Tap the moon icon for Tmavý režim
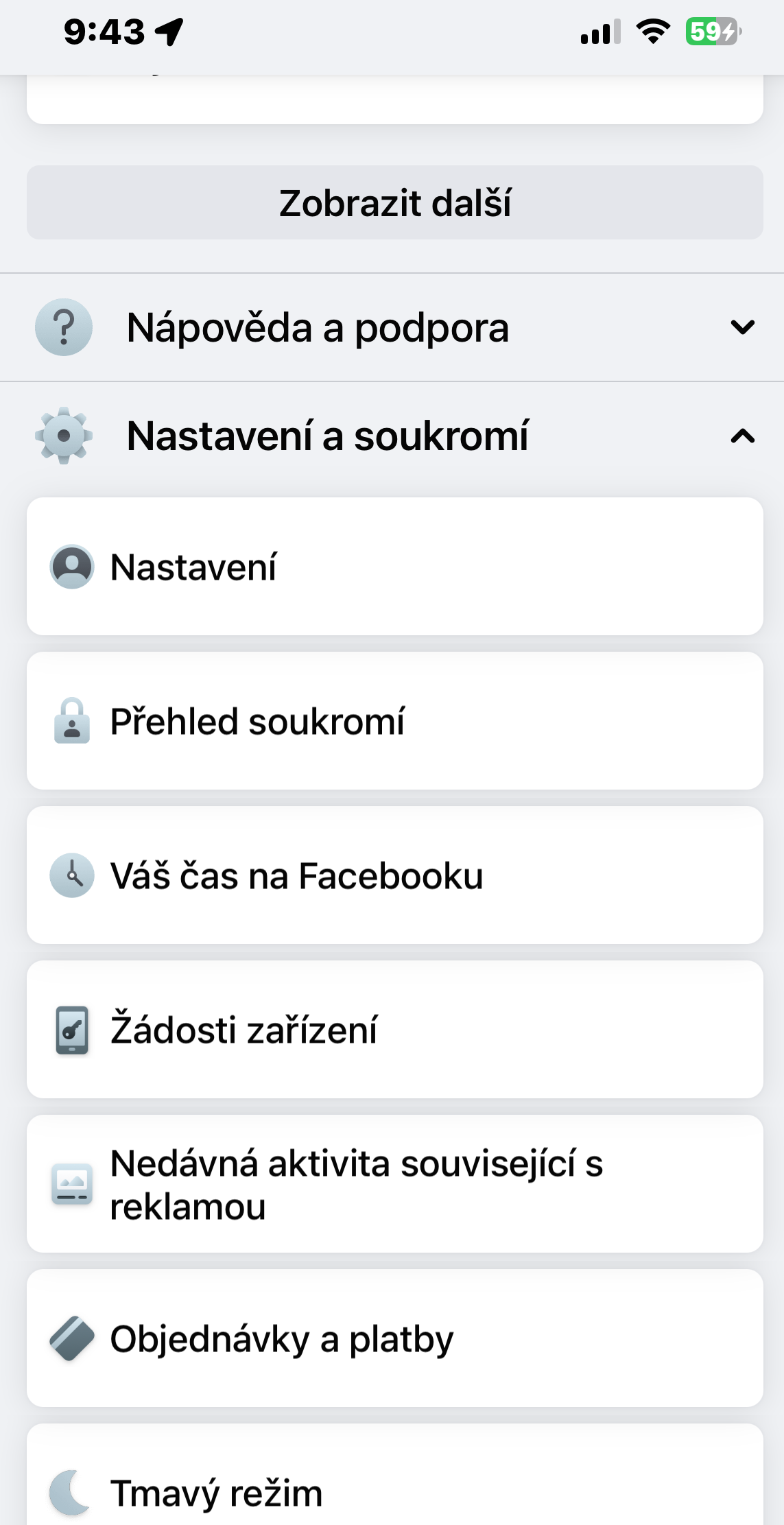Image resolution: width=784 pixels, height=1525 pixels. [x=71, y=1493]
